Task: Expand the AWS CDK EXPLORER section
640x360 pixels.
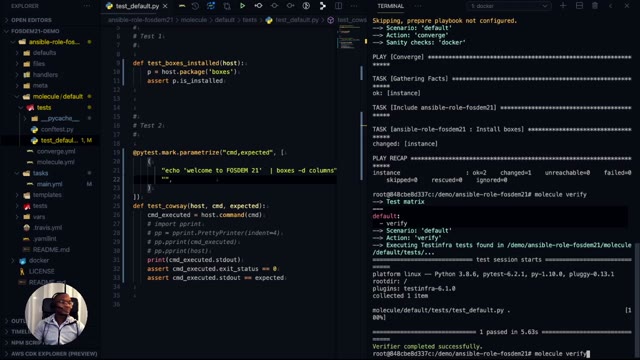Action: (54, 354)
